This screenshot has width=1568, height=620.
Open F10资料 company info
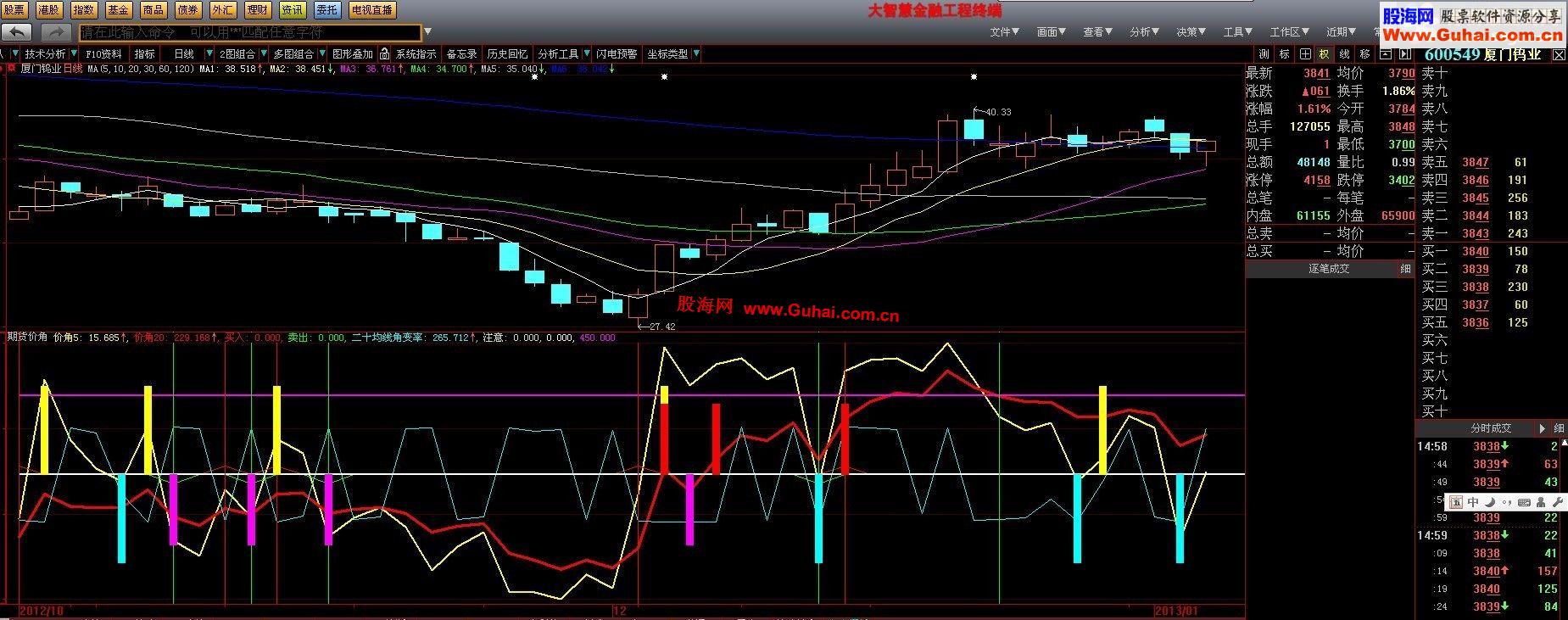(103, 53)
